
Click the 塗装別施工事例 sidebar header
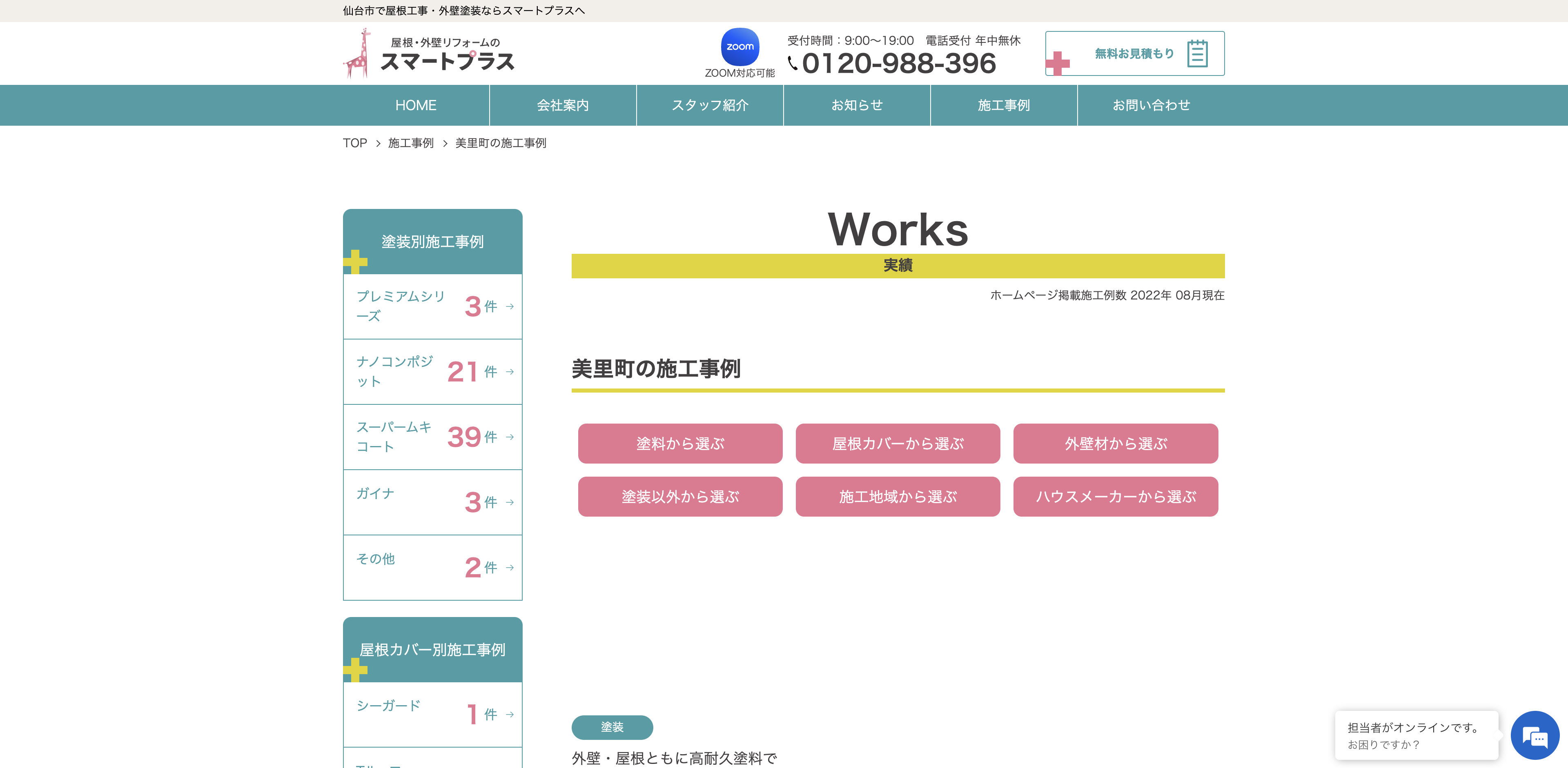433,242
